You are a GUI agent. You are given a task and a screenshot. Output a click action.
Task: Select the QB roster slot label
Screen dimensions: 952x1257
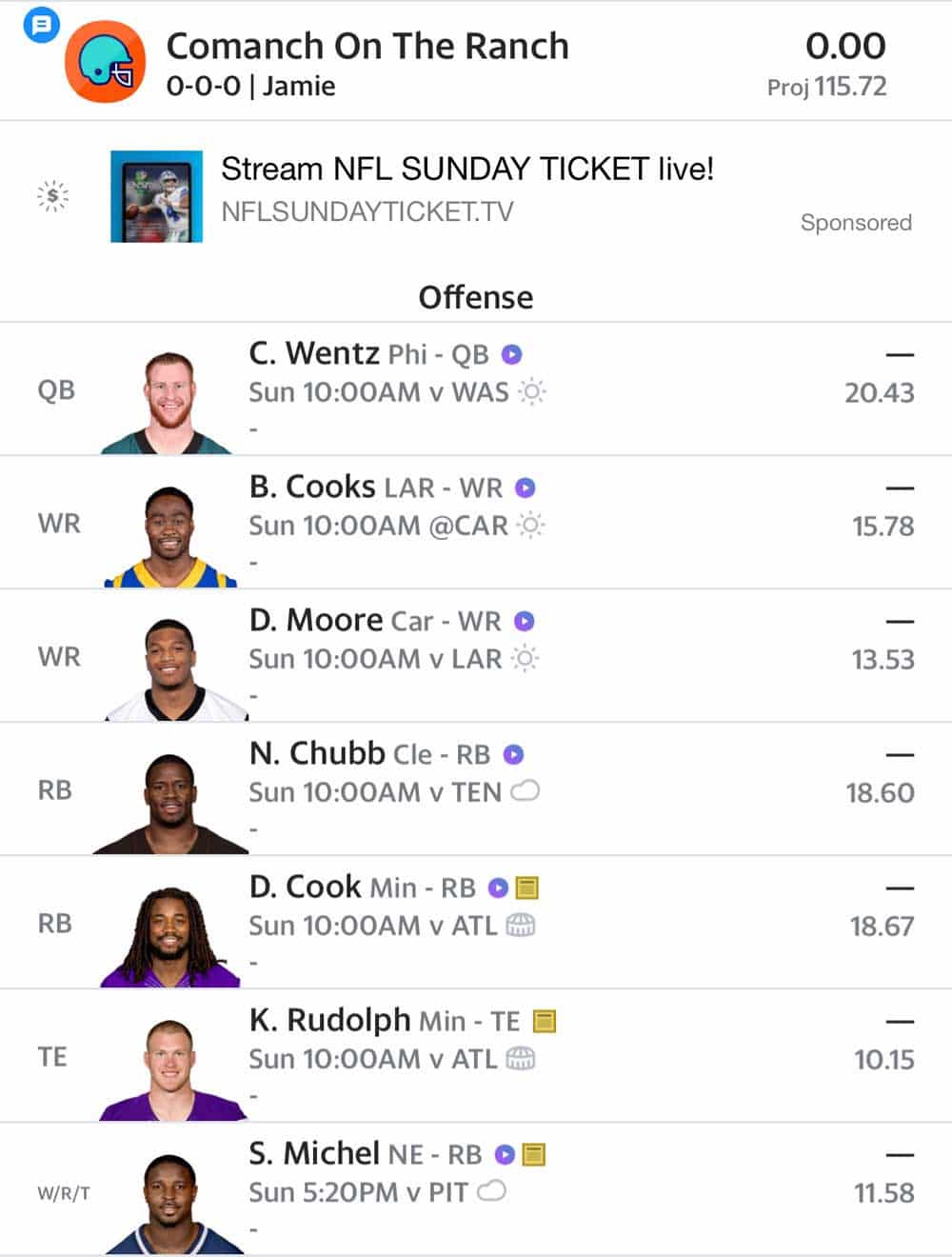(56, 390)
